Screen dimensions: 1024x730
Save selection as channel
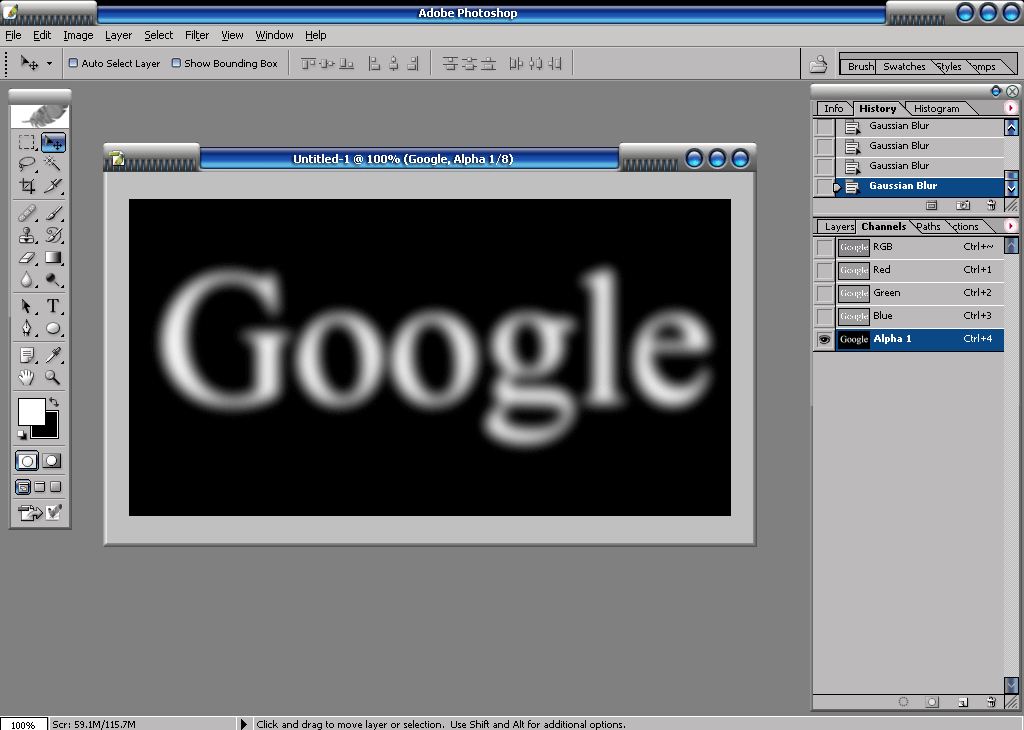click(x=932, y=702)
